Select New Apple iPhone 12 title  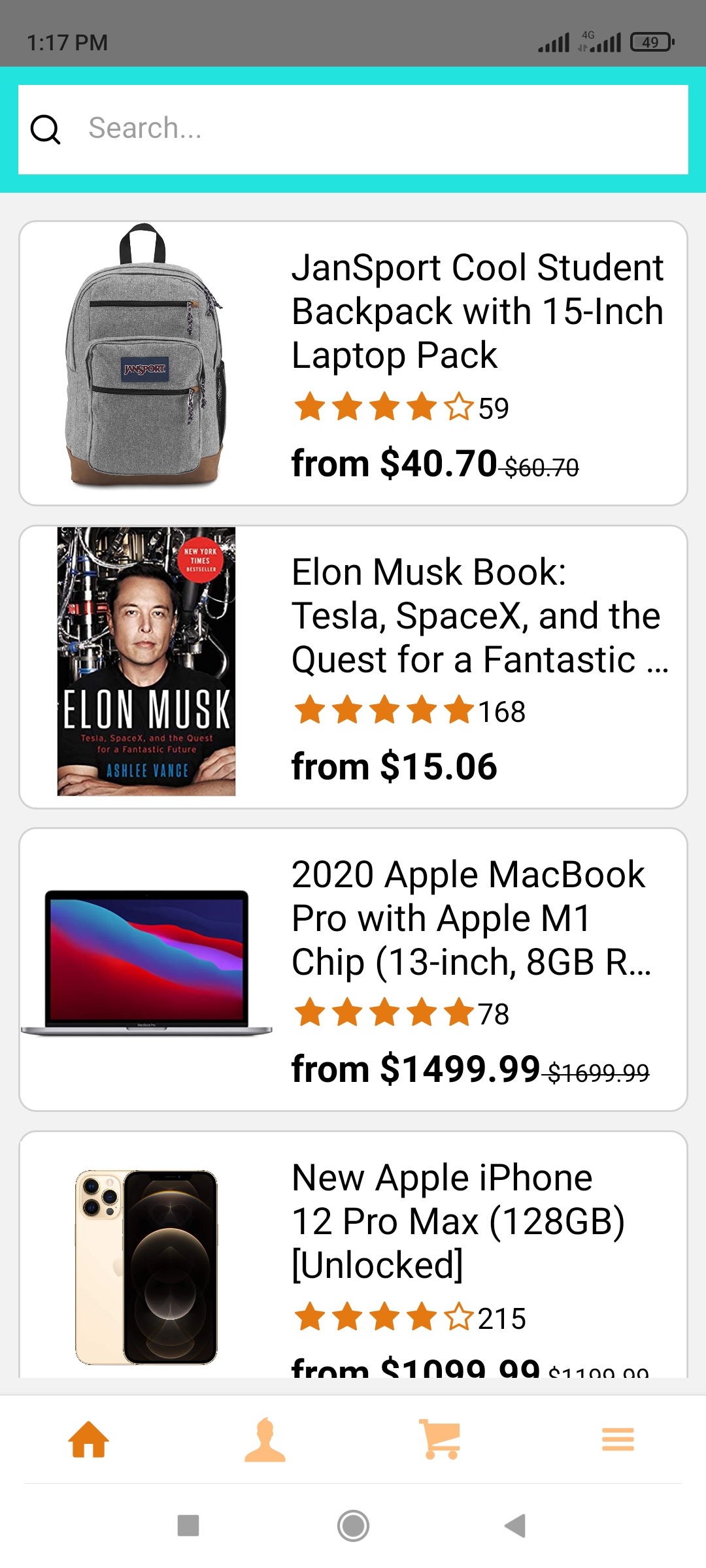coord(458,1221)
